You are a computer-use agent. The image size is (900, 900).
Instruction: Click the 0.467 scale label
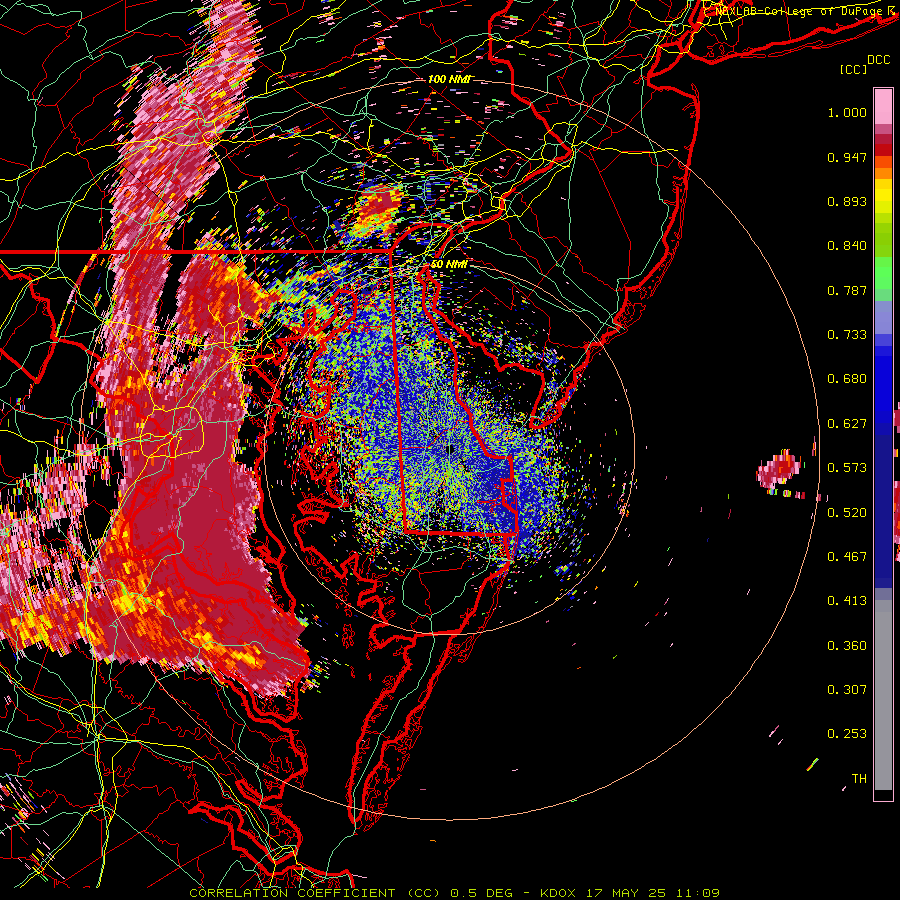(x=847, y=557)
